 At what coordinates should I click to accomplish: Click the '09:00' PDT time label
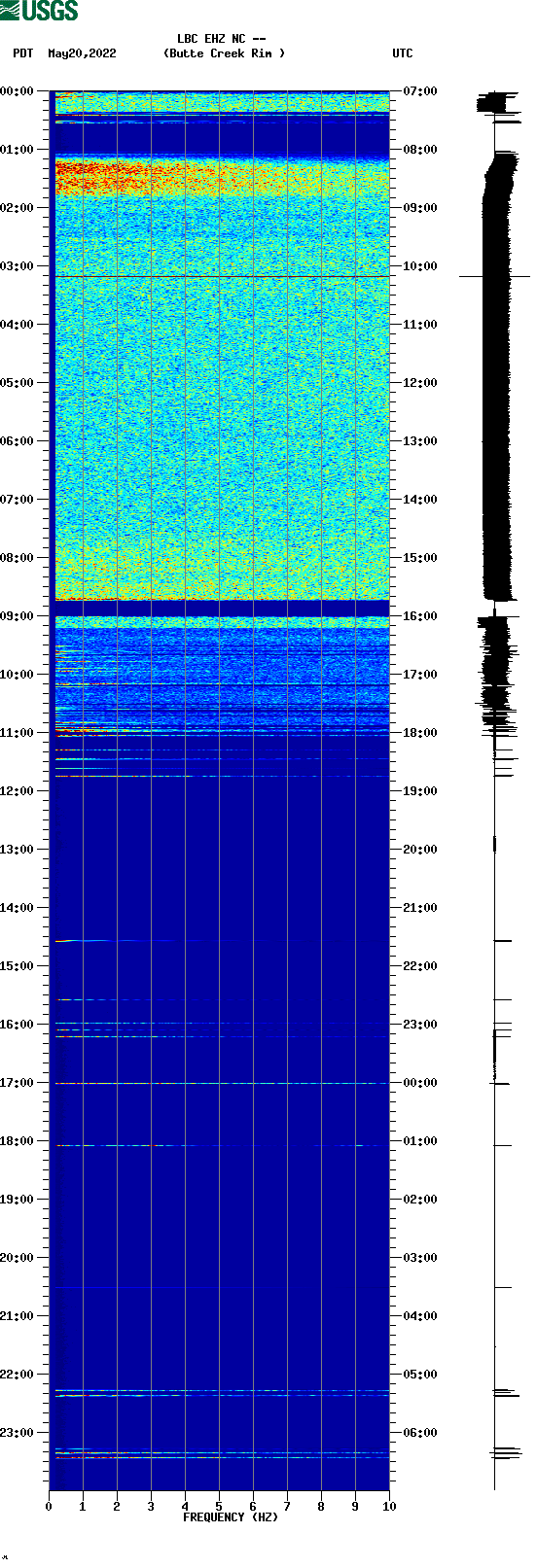[17, 616]
